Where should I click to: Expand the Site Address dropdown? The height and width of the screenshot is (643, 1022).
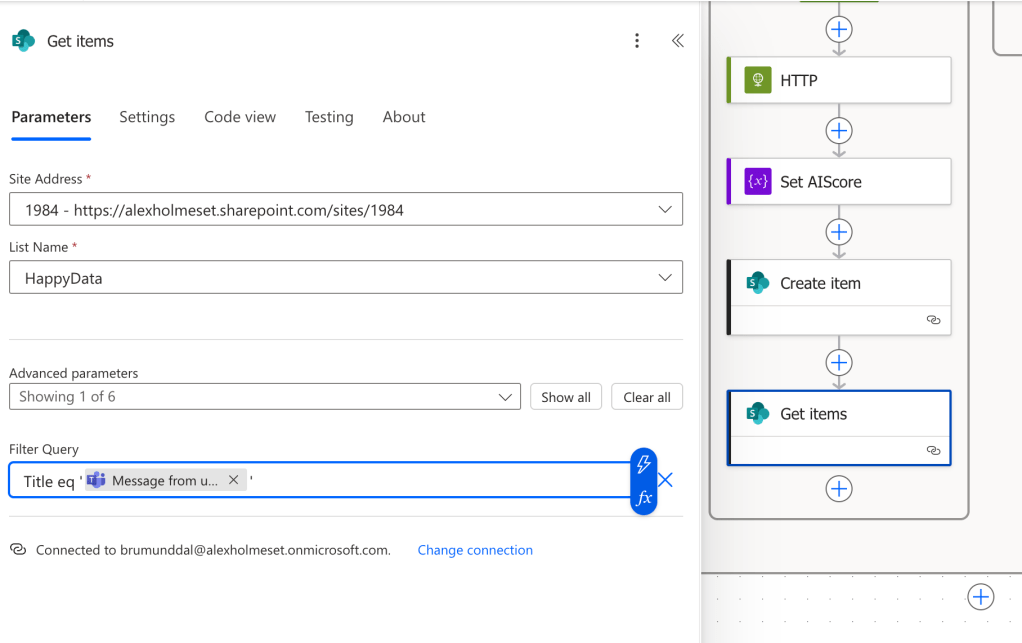(x=665, y=210)
